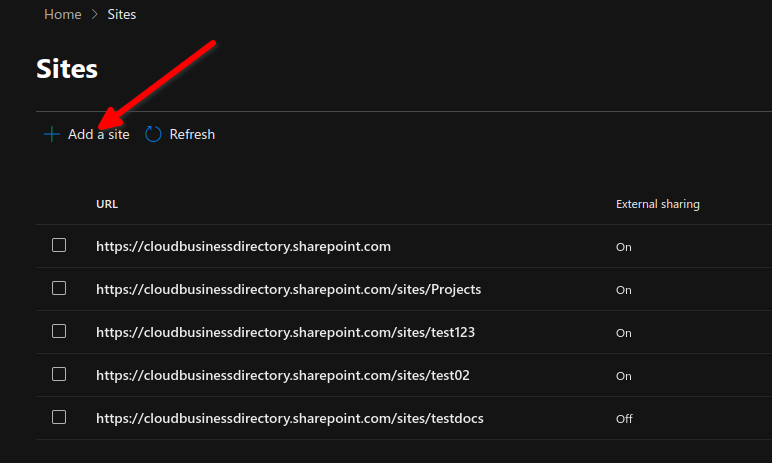
Task: Click the sites/testdocs URL
Action: [x=290, y=418]
